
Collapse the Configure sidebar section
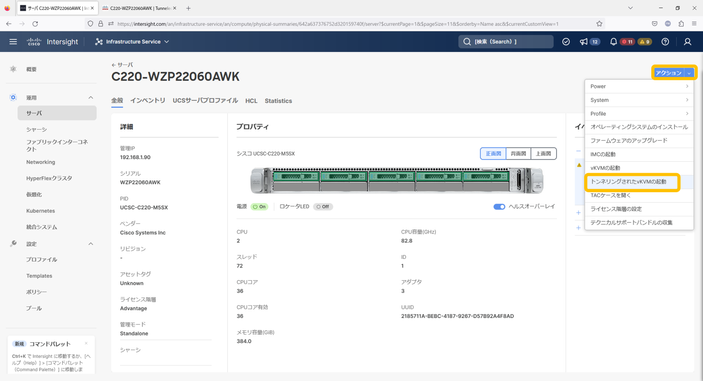(91, 244)
